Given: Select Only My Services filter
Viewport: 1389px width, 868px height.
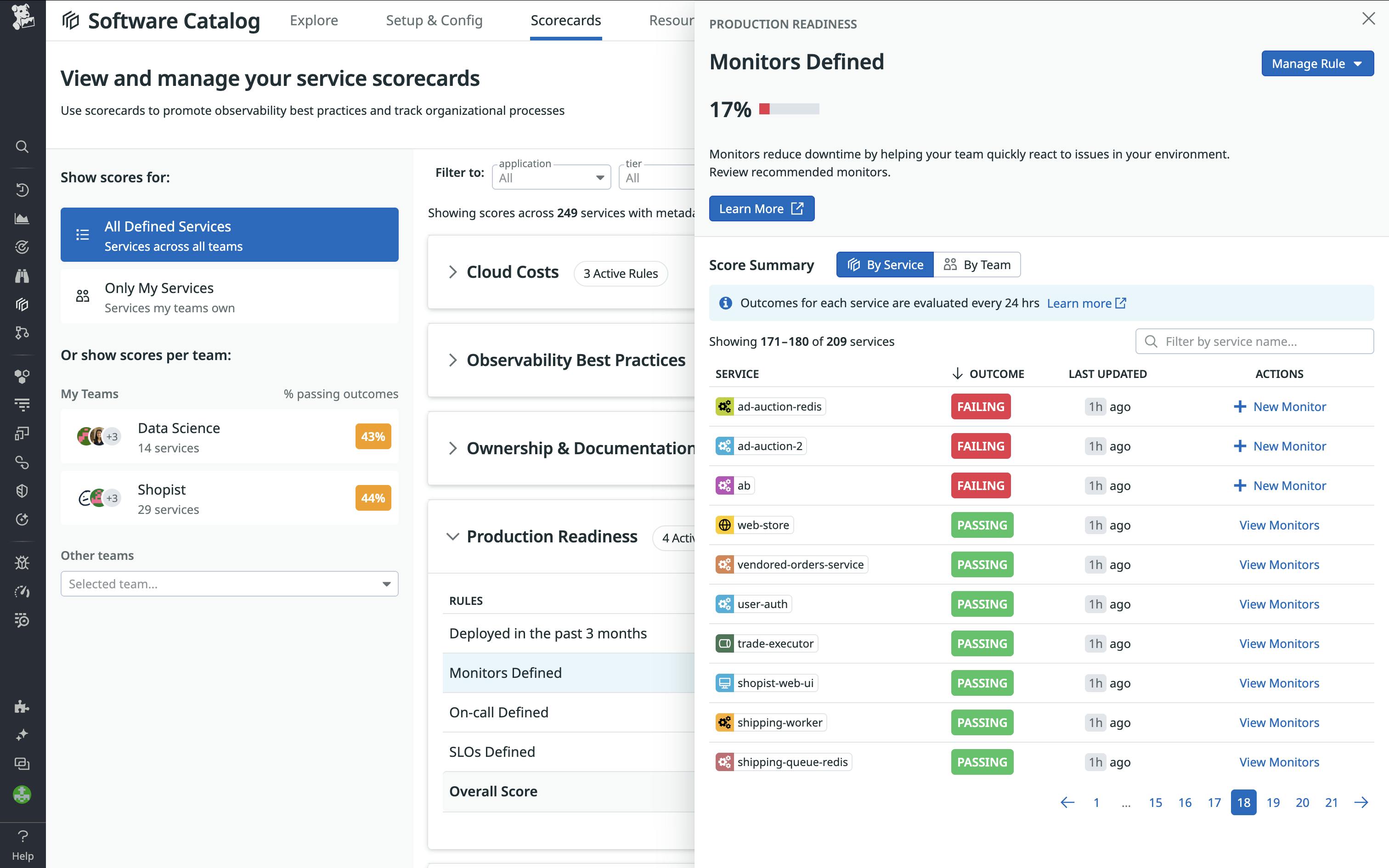Looking at the screenshot, I should click(229, 296).
